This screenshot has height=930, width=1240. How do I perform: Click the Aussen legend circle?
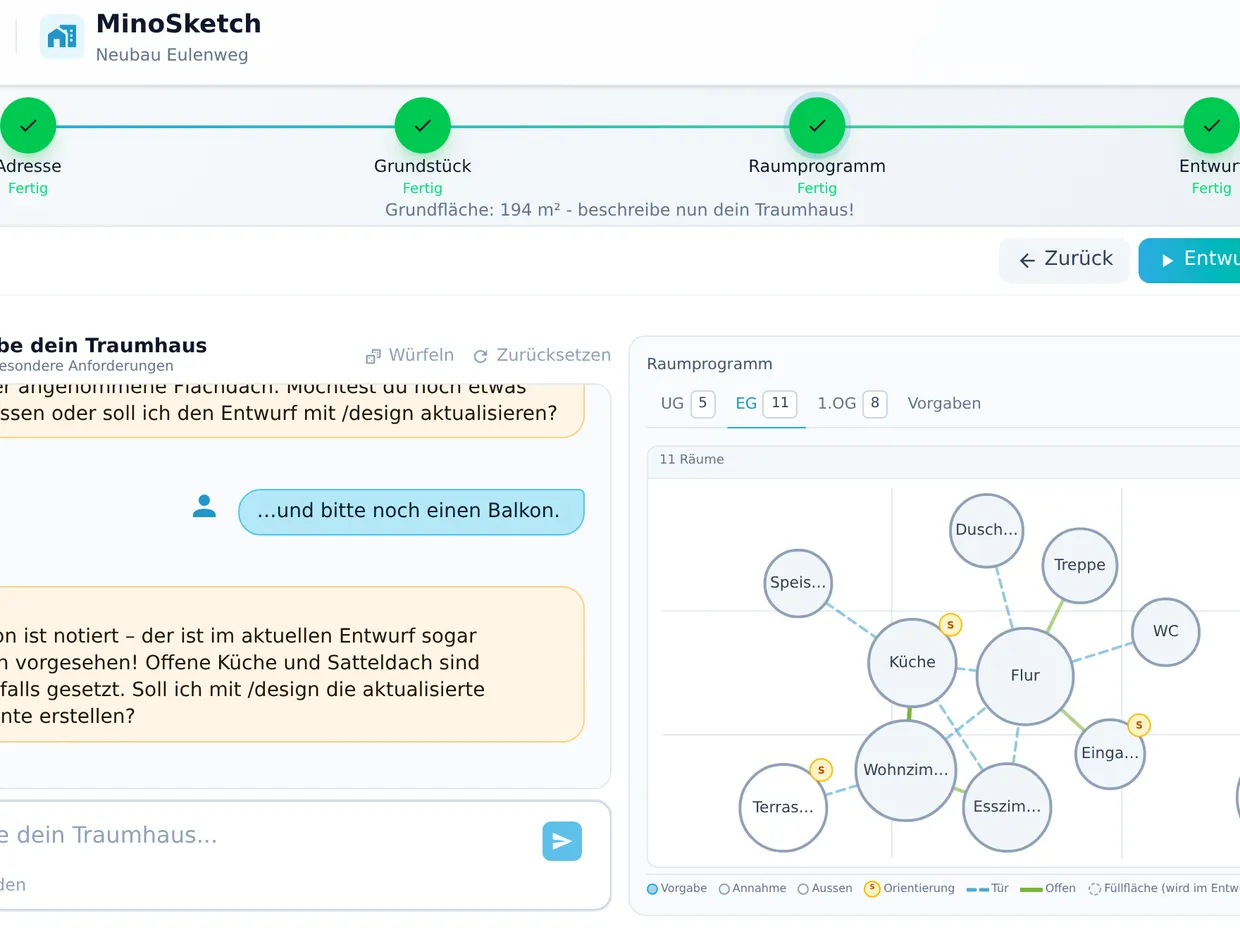pos(803,888)
